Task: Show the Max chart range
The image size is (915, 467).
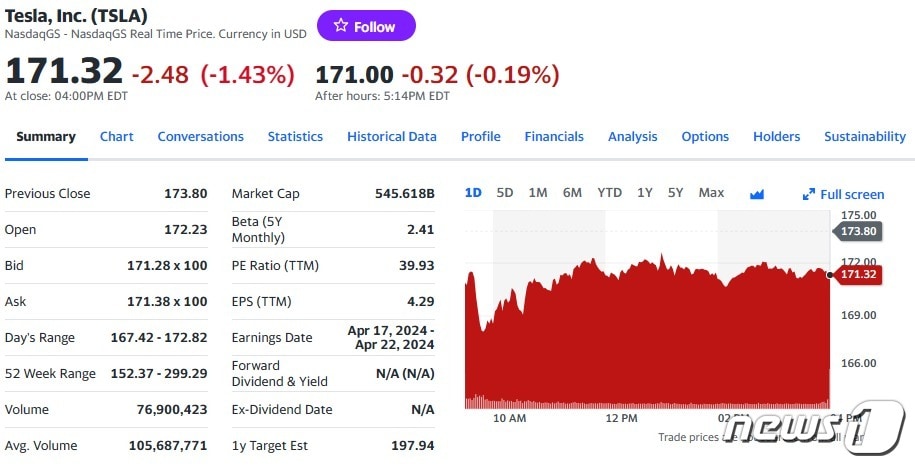Action: [x=711, y=193]
